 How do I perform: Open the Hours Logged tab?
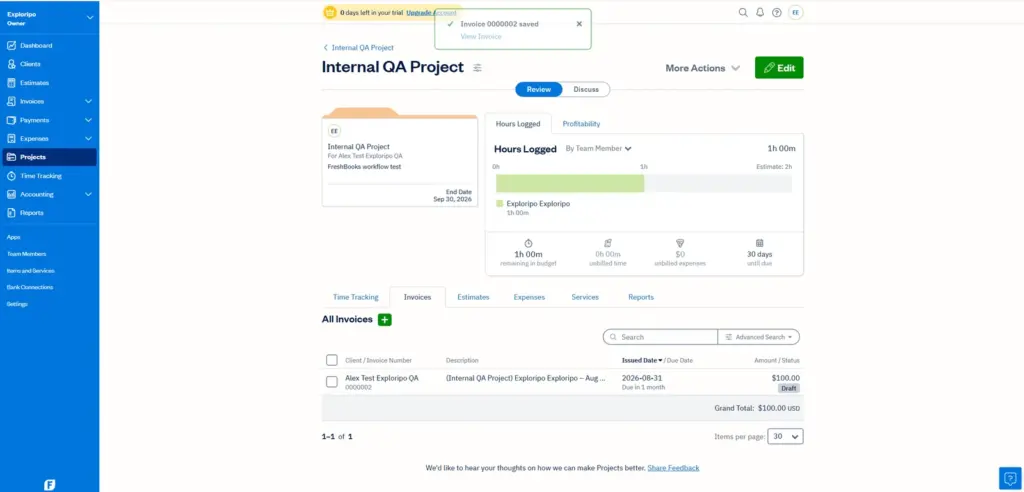pos(518,123)
